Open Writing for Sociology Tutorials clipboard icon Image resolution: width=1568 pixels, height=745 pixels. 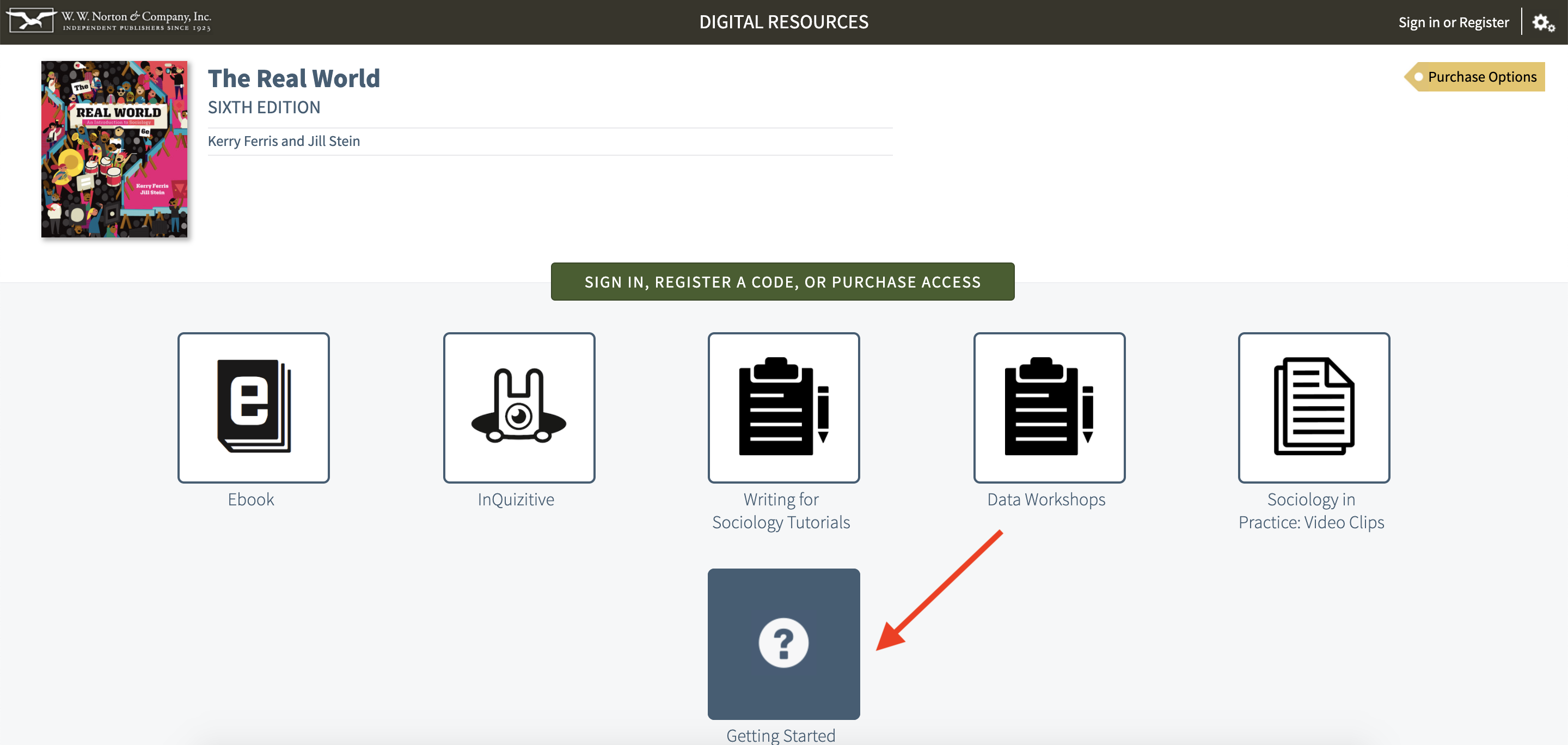tap(783, 407)
